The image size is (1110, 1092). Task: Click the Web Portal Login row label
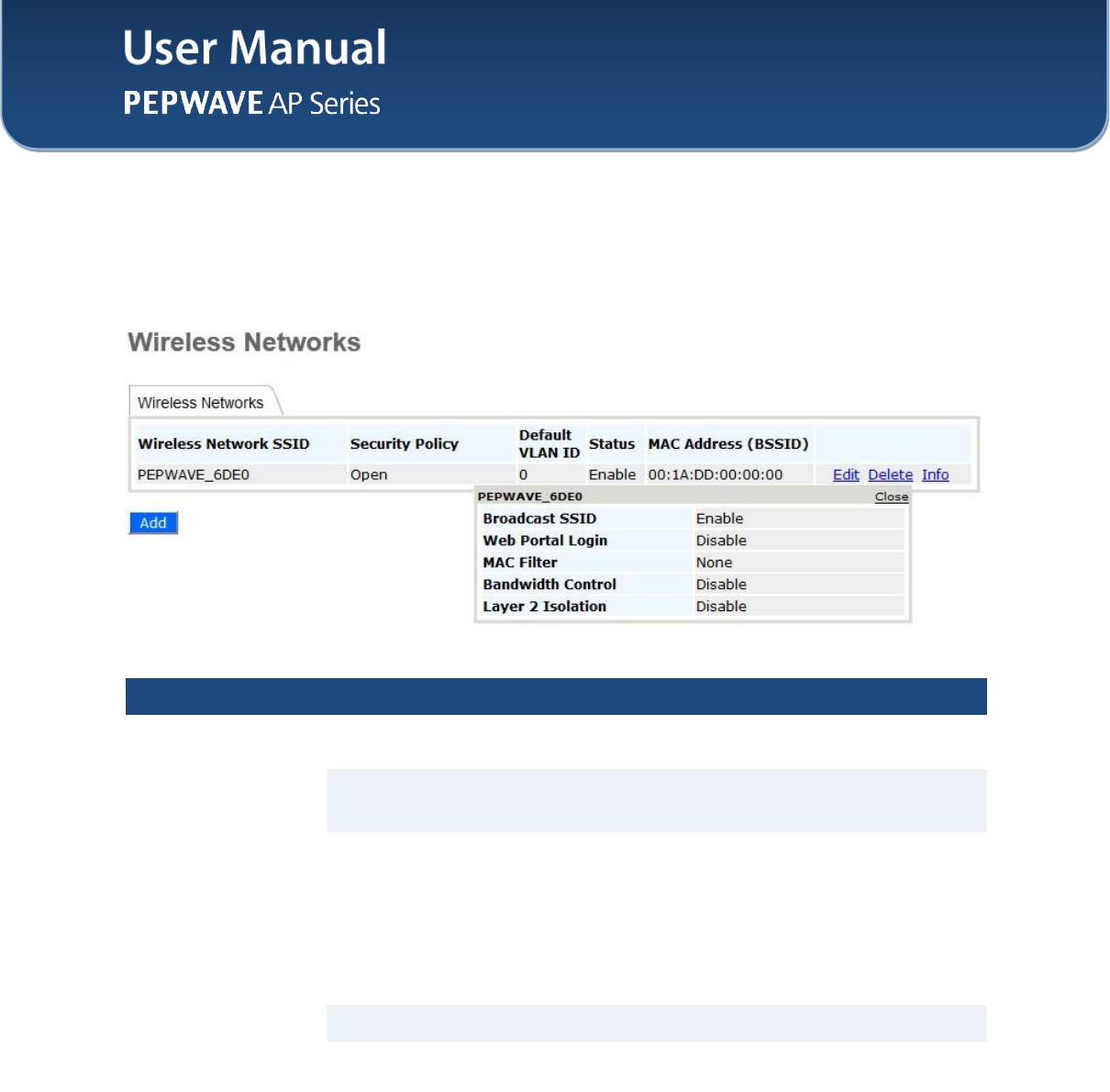coord(545,540)
